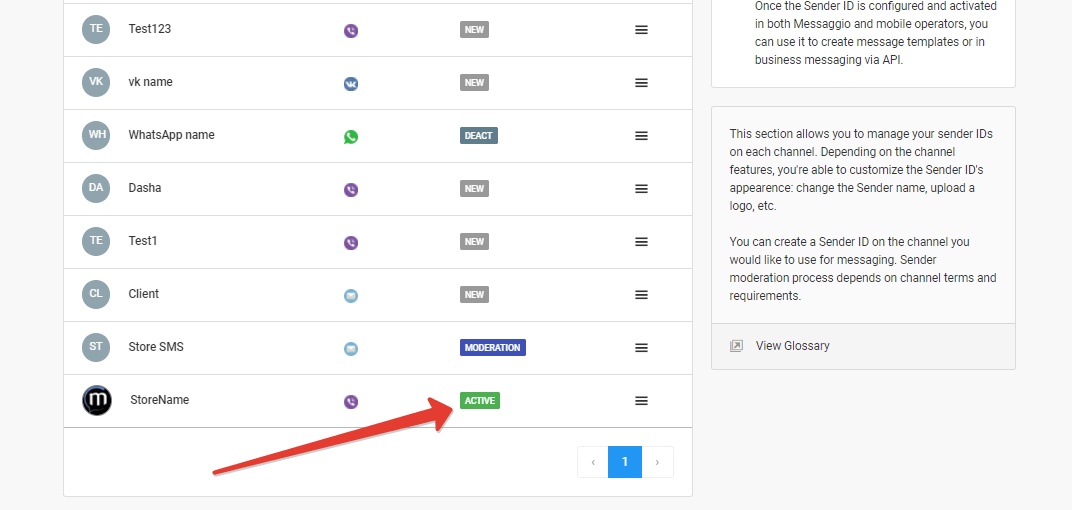Click the StoreName logo avatar
Image resolution: width=1072 pixels, height=510 pixels.
point(97,400)
